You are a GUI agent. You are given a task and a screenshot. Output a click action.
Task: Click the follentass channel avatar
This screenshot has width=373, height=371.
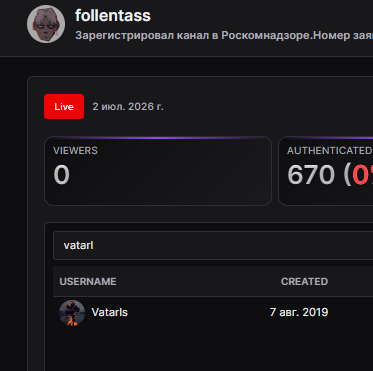click(x=46, y=24)
